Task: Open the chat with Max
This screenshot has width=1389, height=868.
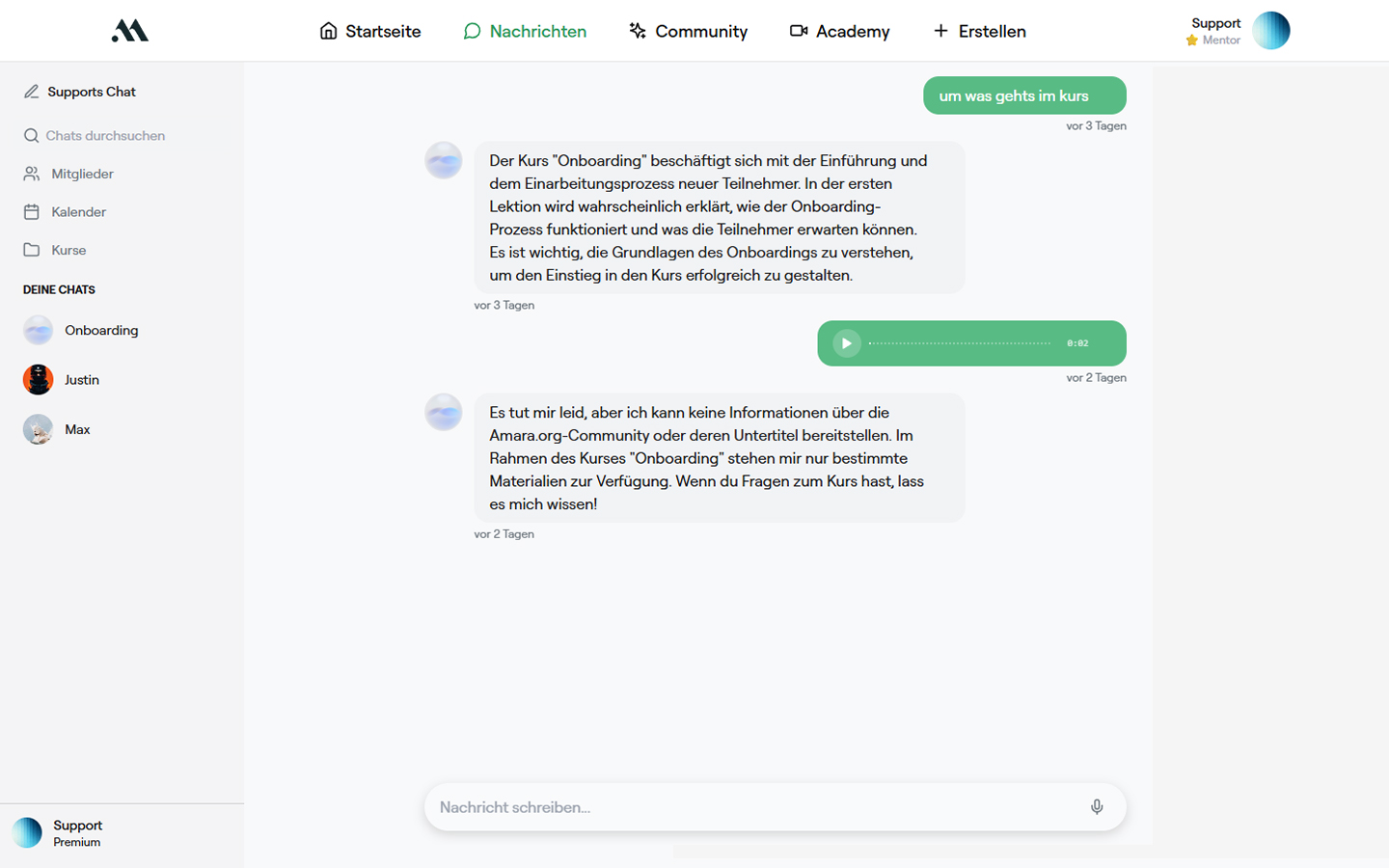Action: tap(77, 428)
